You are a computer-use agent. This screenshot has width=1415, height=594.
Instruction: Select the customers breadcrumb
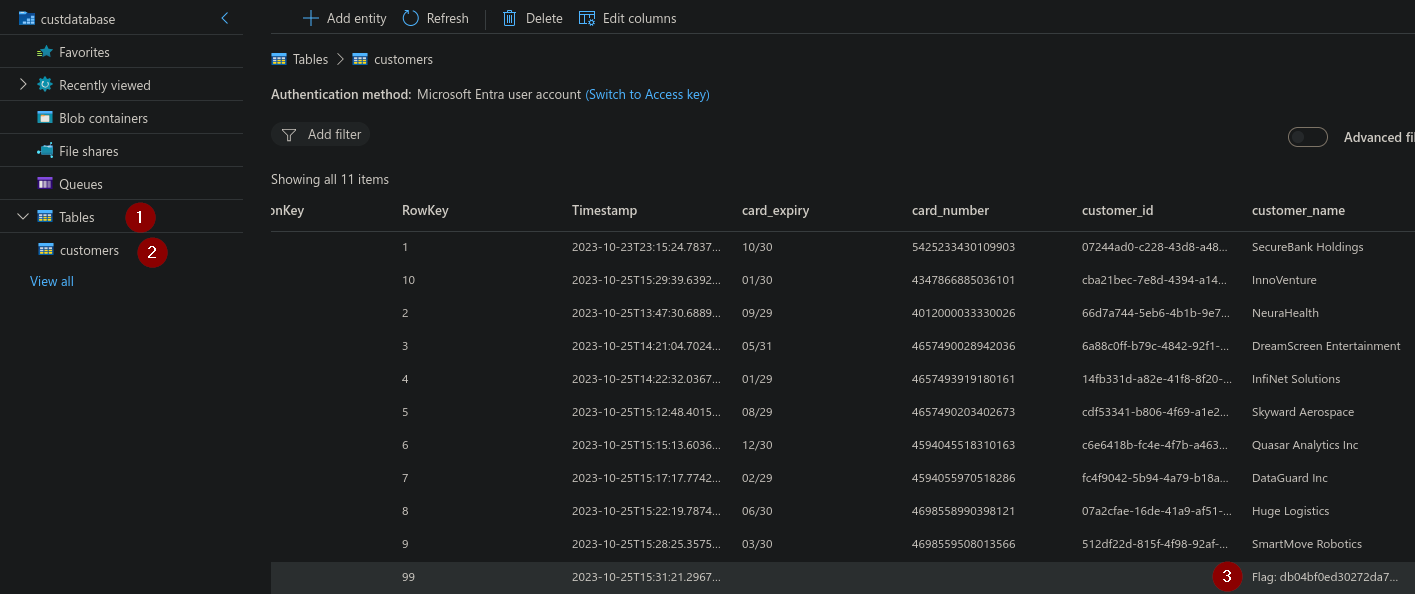[x=403, y=59]
